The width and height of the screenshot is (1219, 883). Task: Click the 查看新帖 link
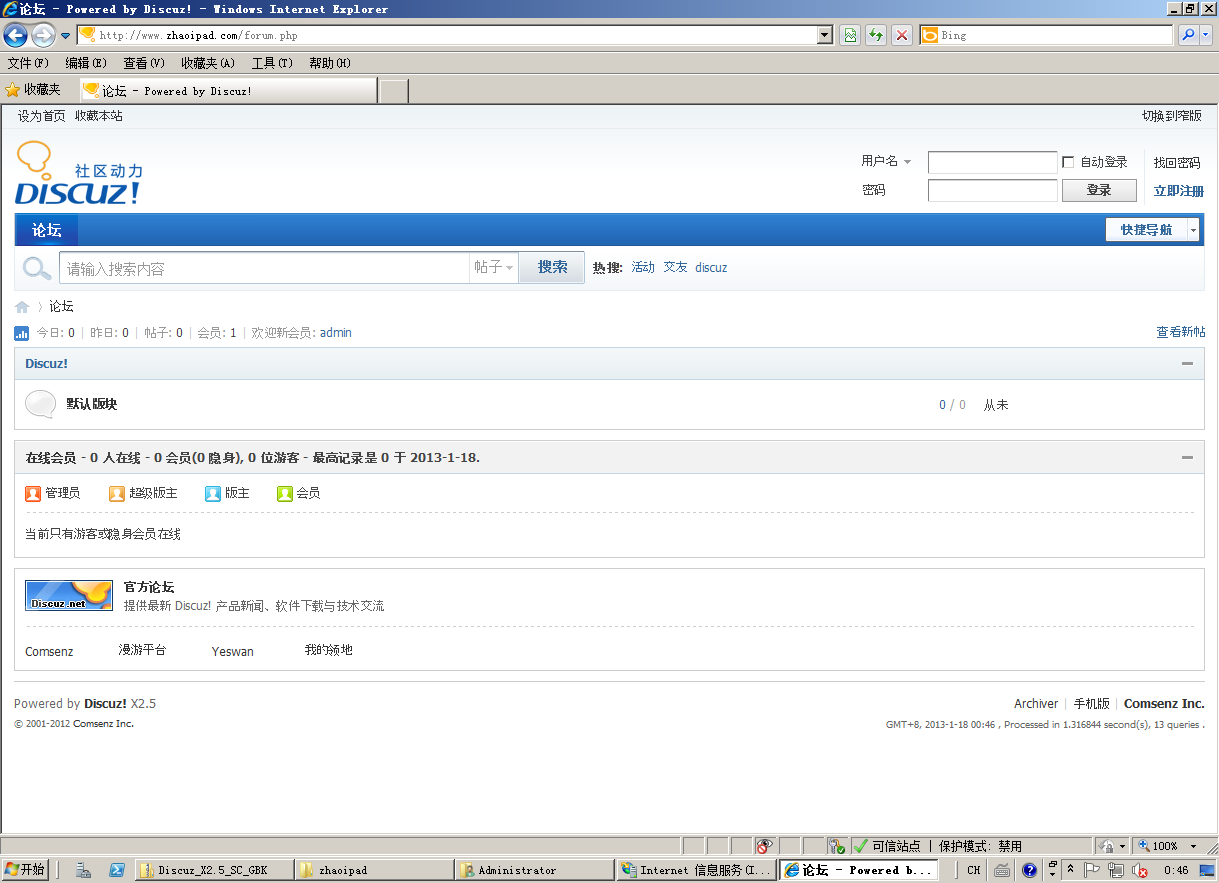click(x=1181, y=332)
